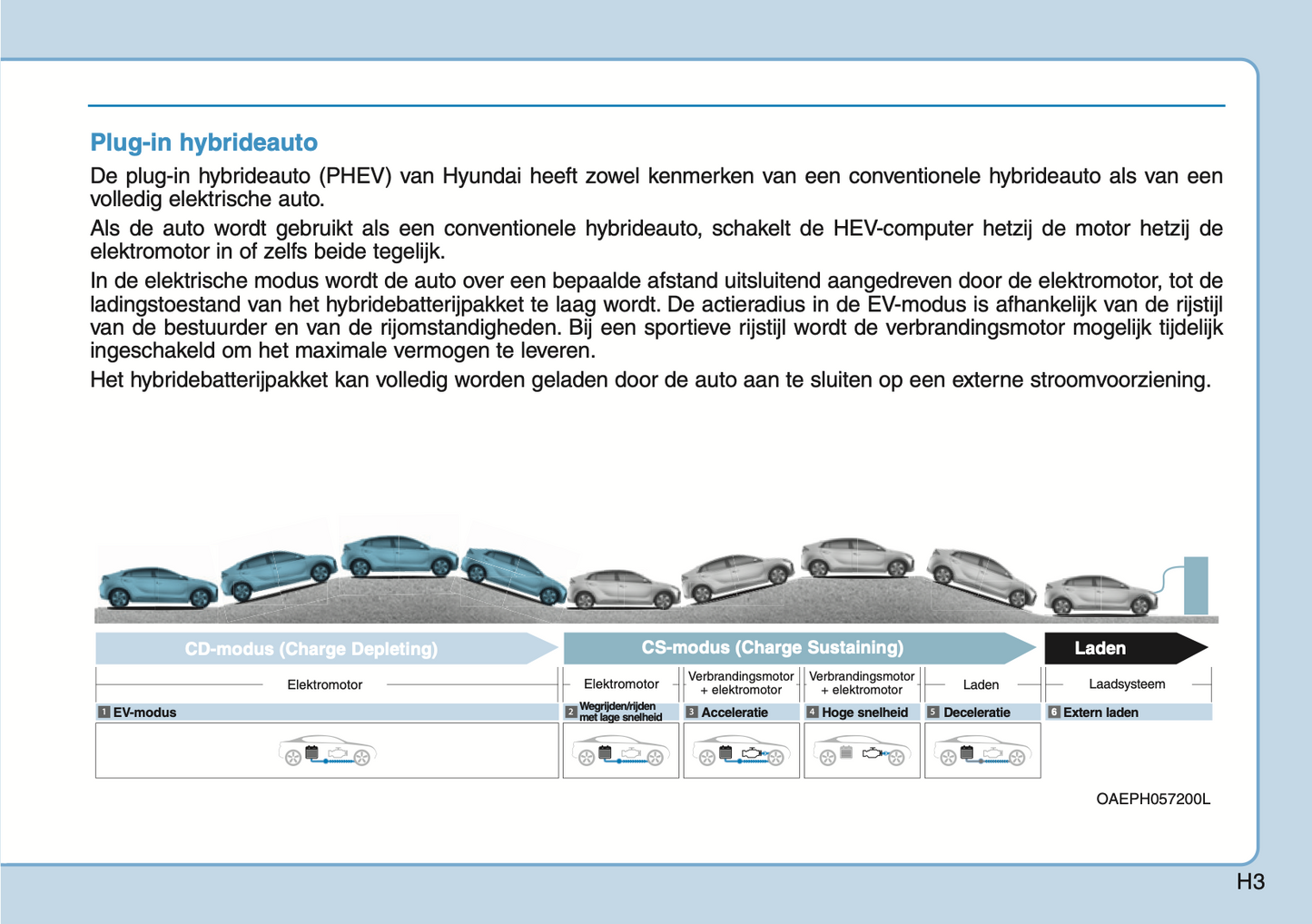Click the H3 page number
1312x924 pixels.
coord(1249,881)
